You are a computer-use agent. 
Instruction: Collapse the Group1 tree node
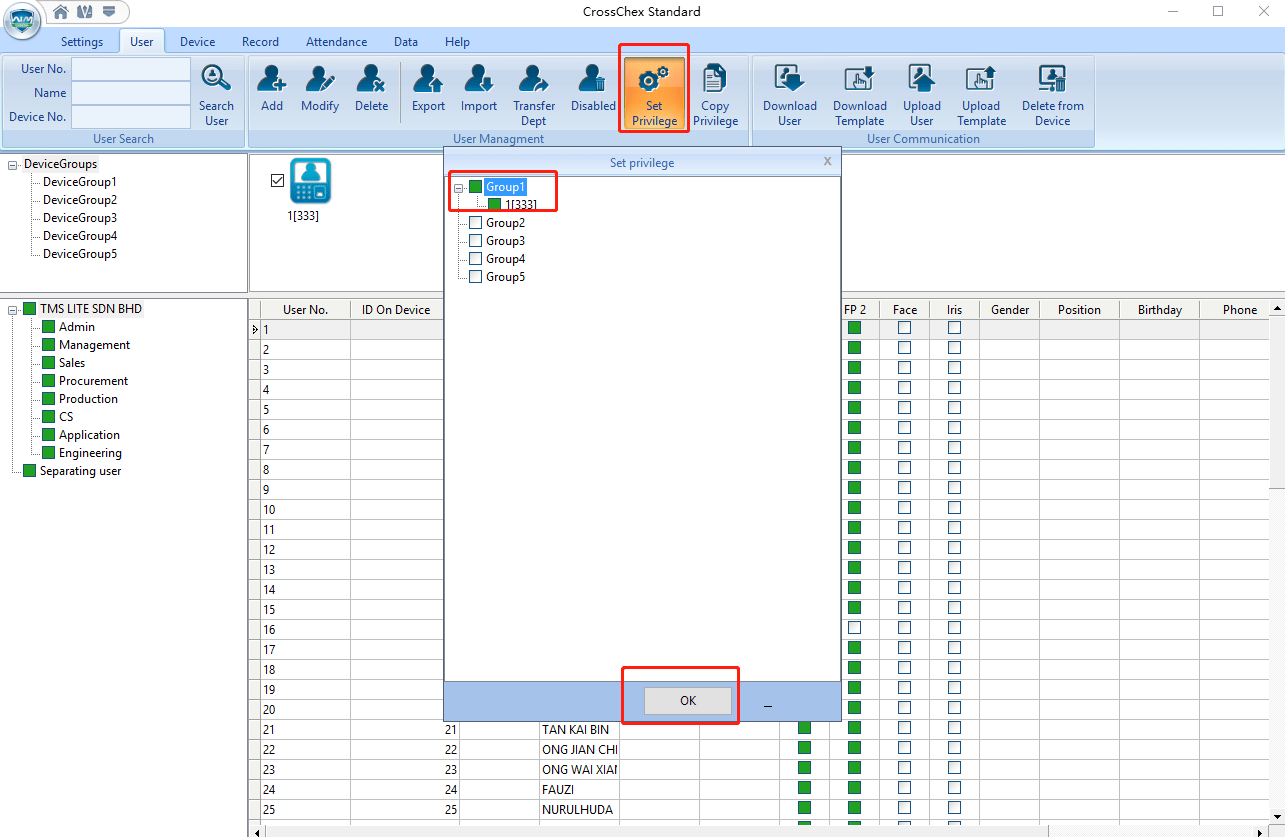[459, 188]
